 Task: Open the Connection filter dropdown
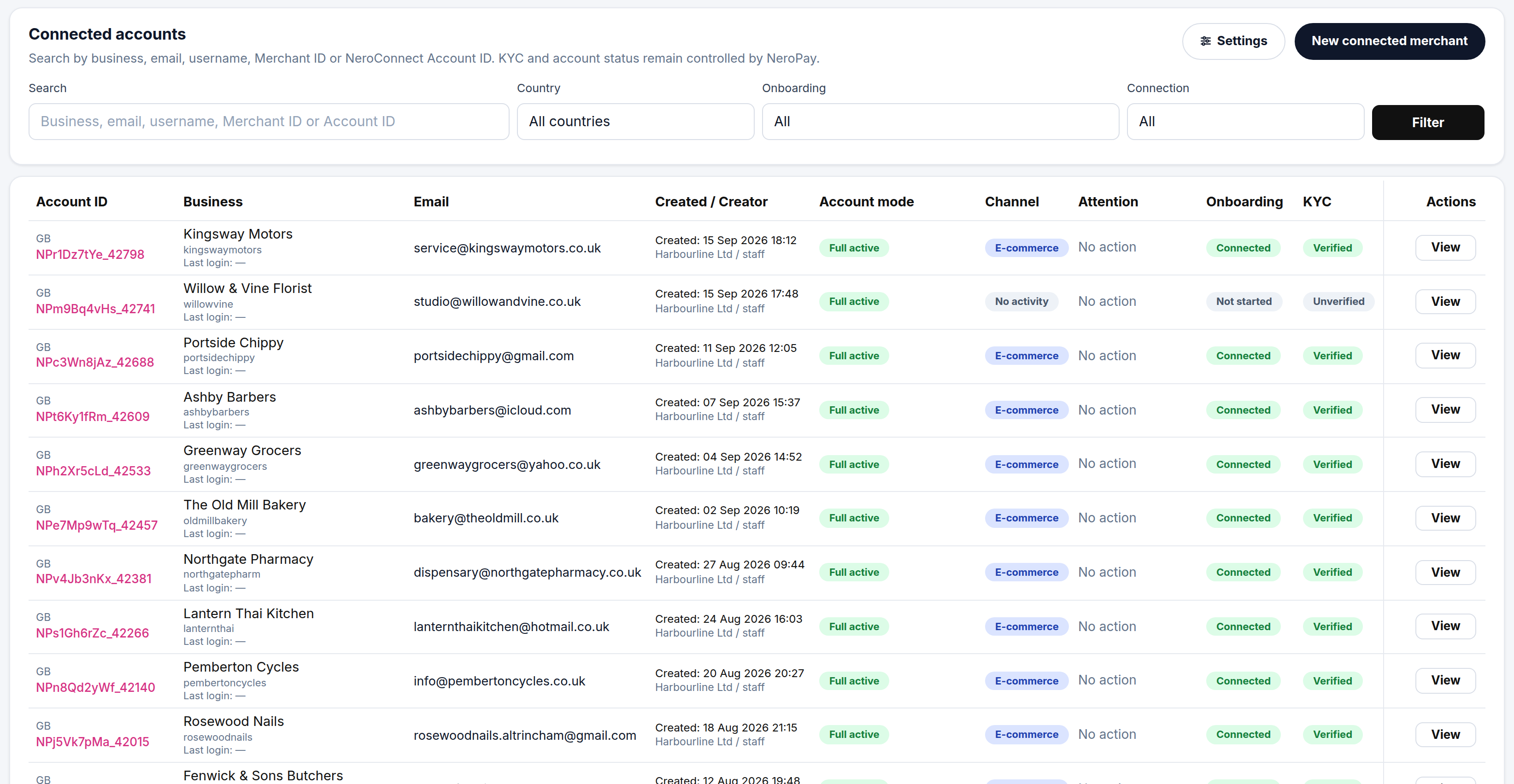click(x=1245, y=122)
